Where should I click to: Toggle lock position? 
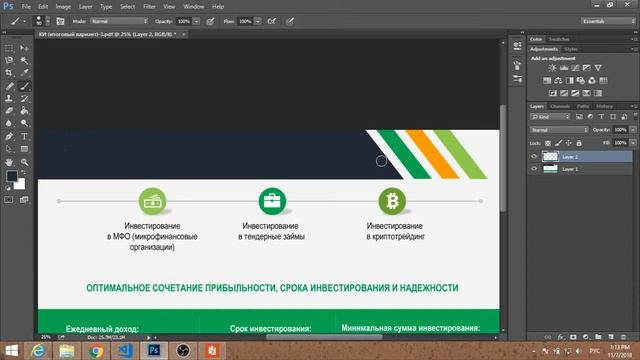[x=569, y=143]
